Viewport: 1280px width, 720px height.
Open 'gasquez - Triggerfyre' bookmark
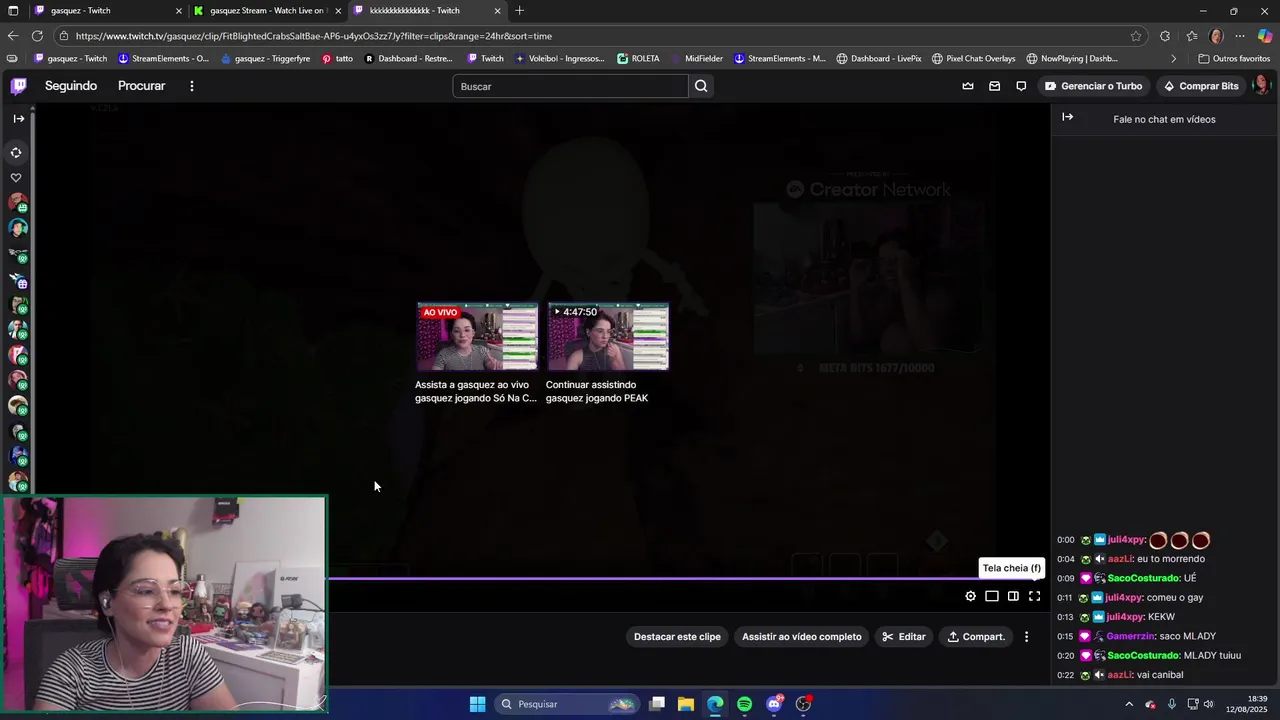265,59
